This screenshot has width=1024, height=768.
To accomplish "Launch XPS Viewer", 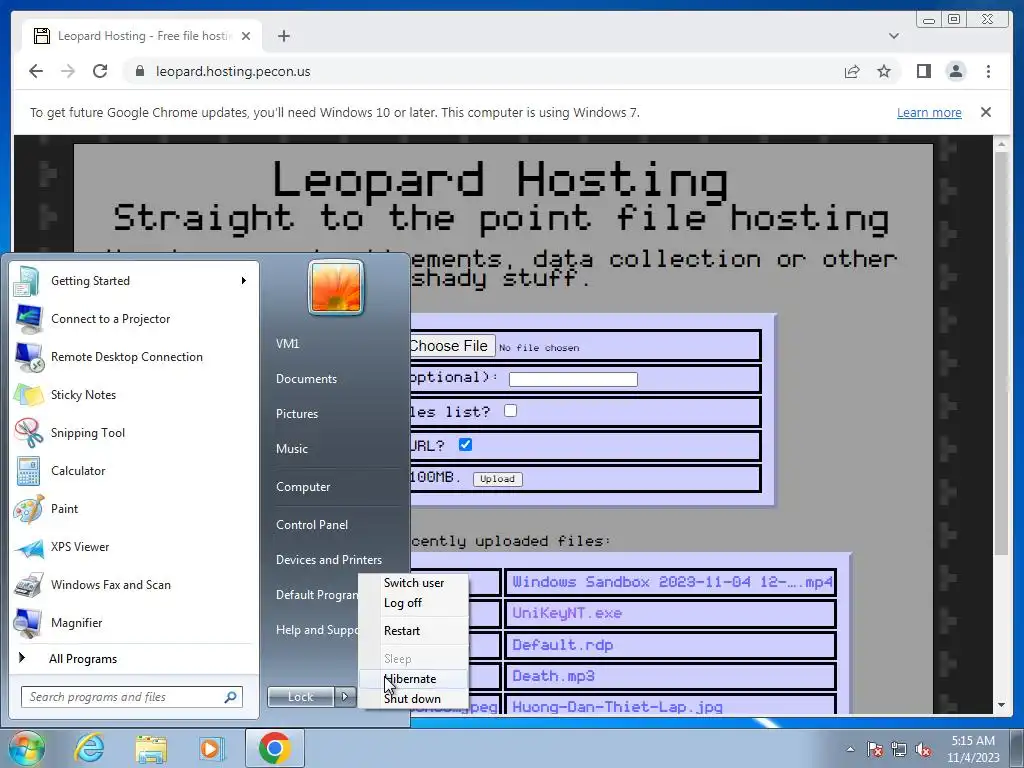I will click(134, 547).
